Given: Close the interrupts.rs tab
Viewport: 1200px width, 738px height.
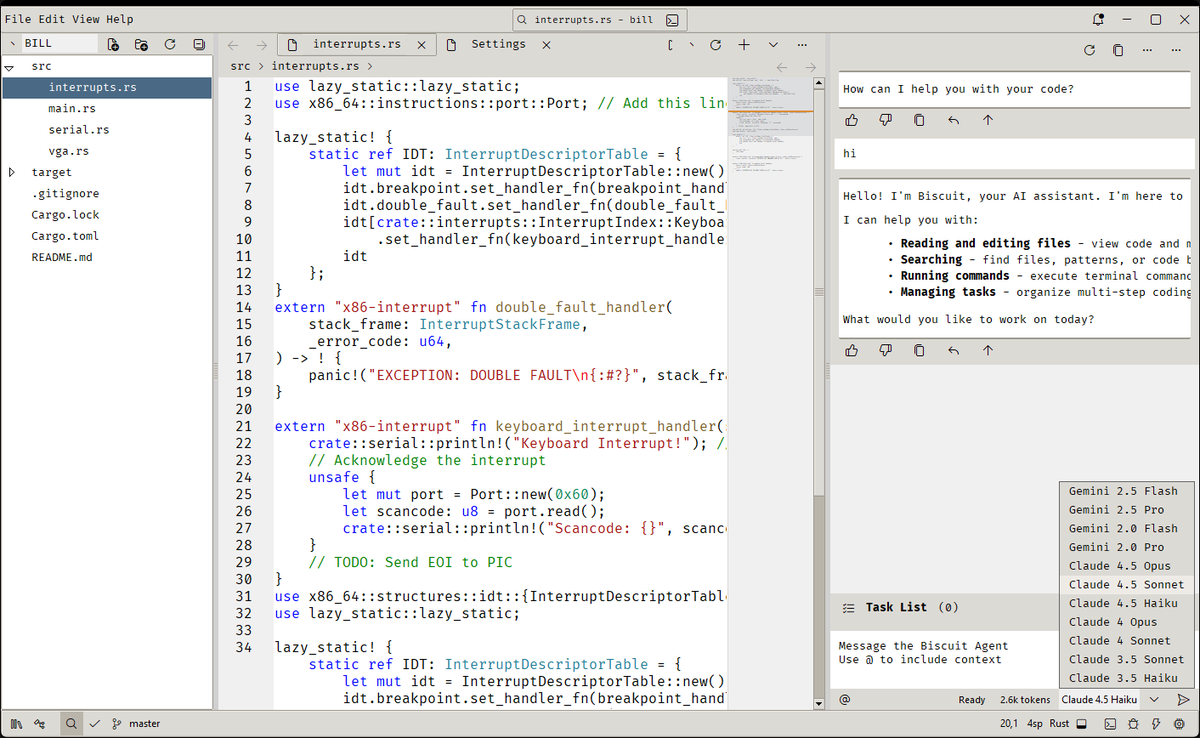Looking at the screenshot, I should [x=422, y=45].
